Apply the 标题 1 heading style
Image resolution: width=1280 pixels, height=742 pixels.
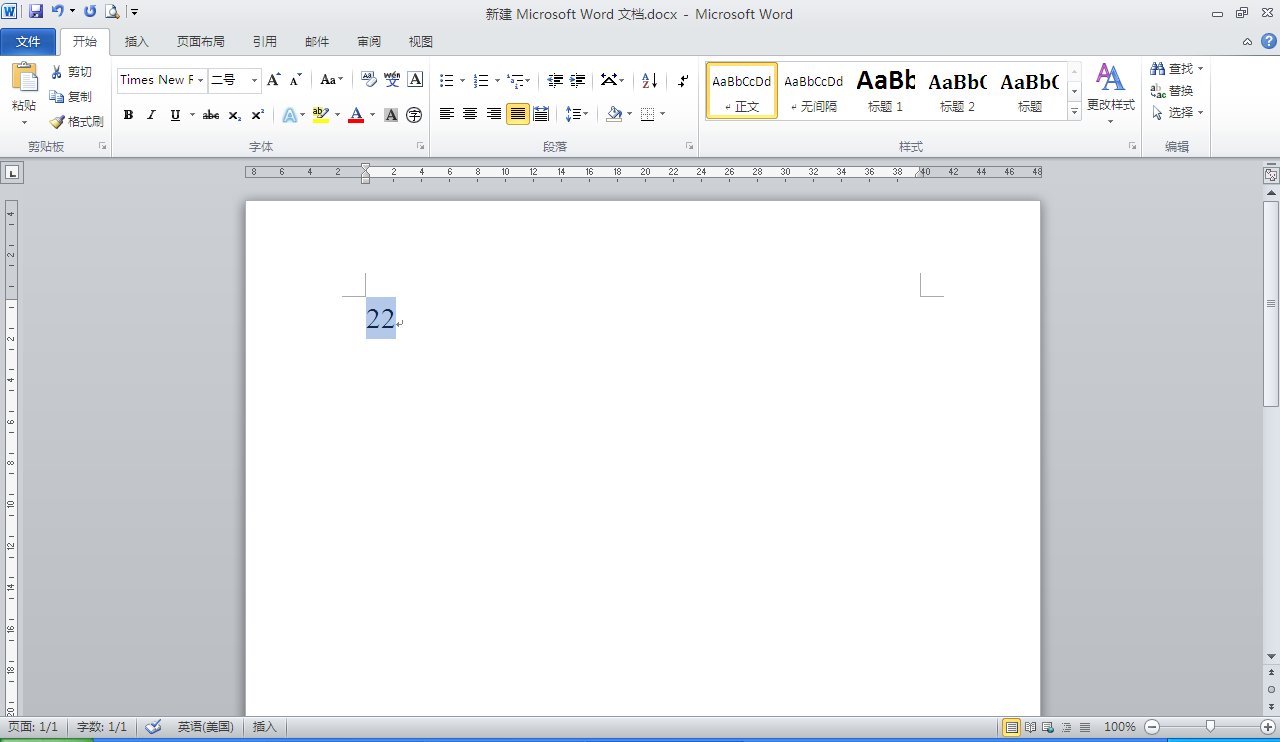click(x=885, y=90)
